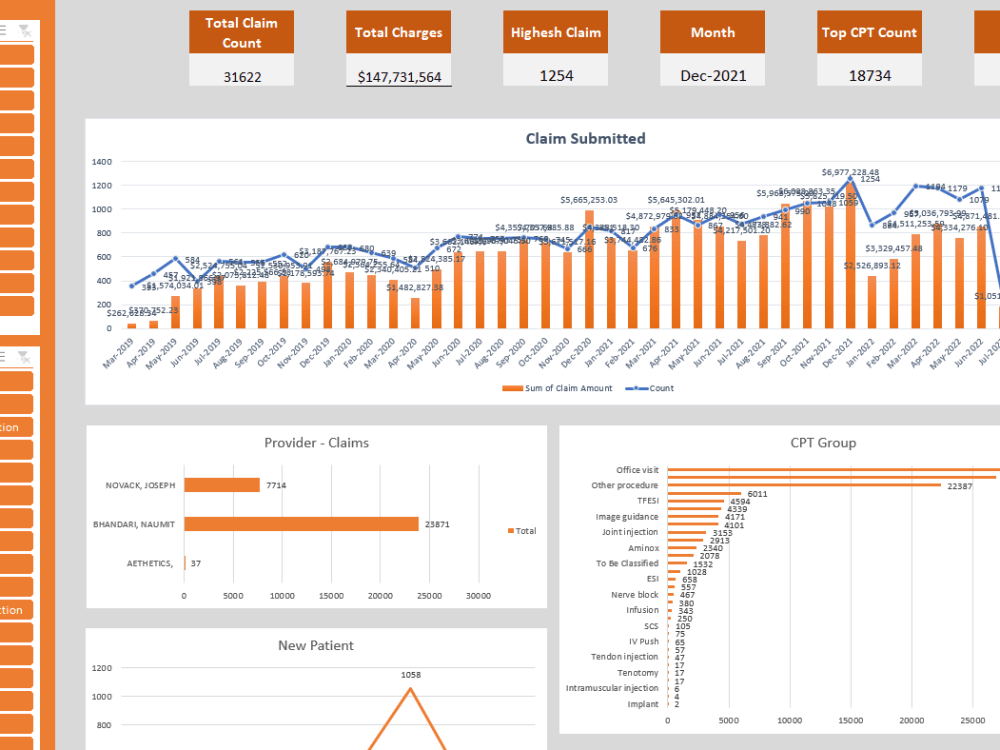Click the NOVACK, JOSEPH bar

(222, 485)
